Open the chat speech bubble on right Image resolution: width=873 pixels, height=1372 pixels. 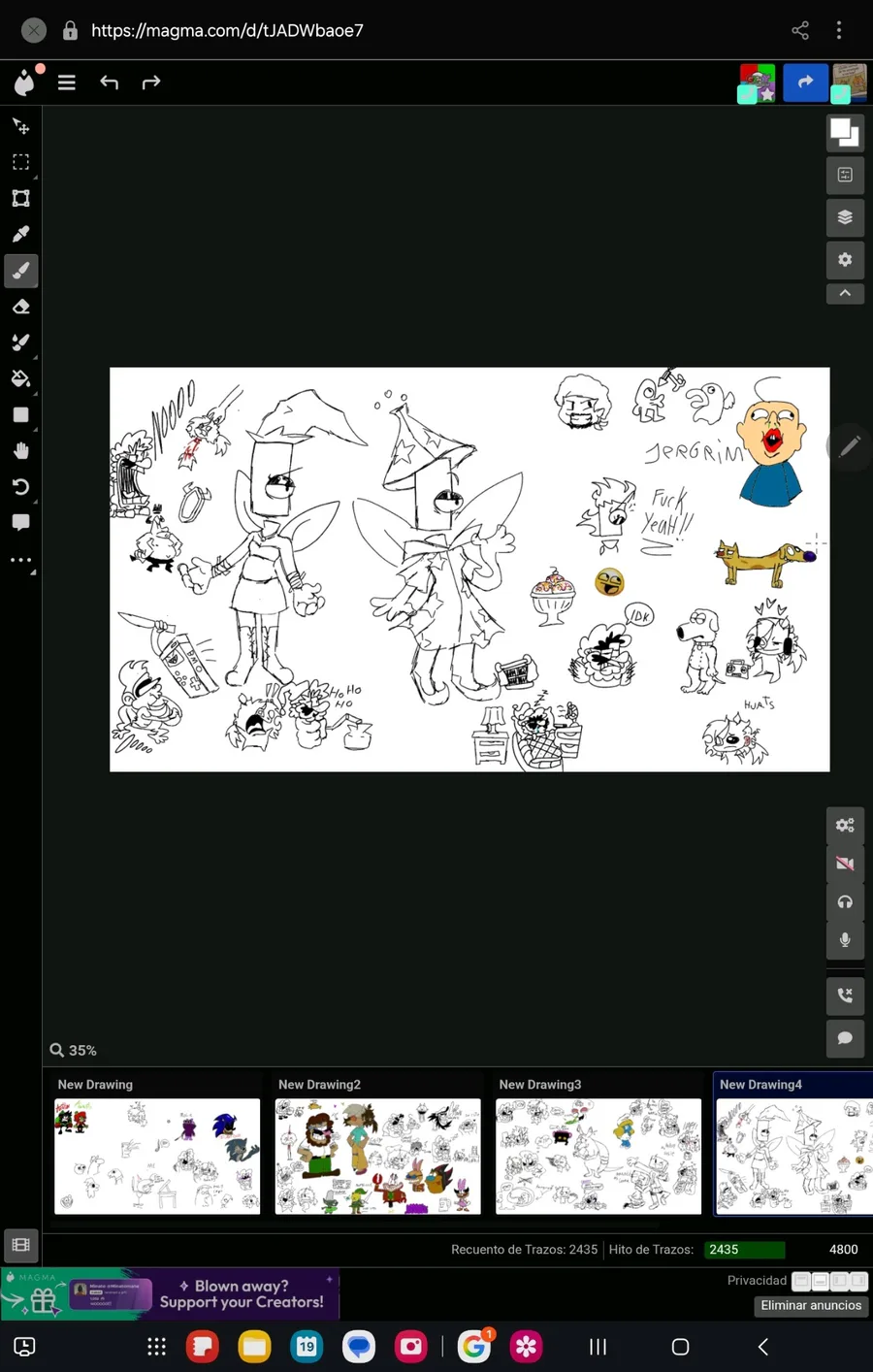click(x=845, y=1038)
